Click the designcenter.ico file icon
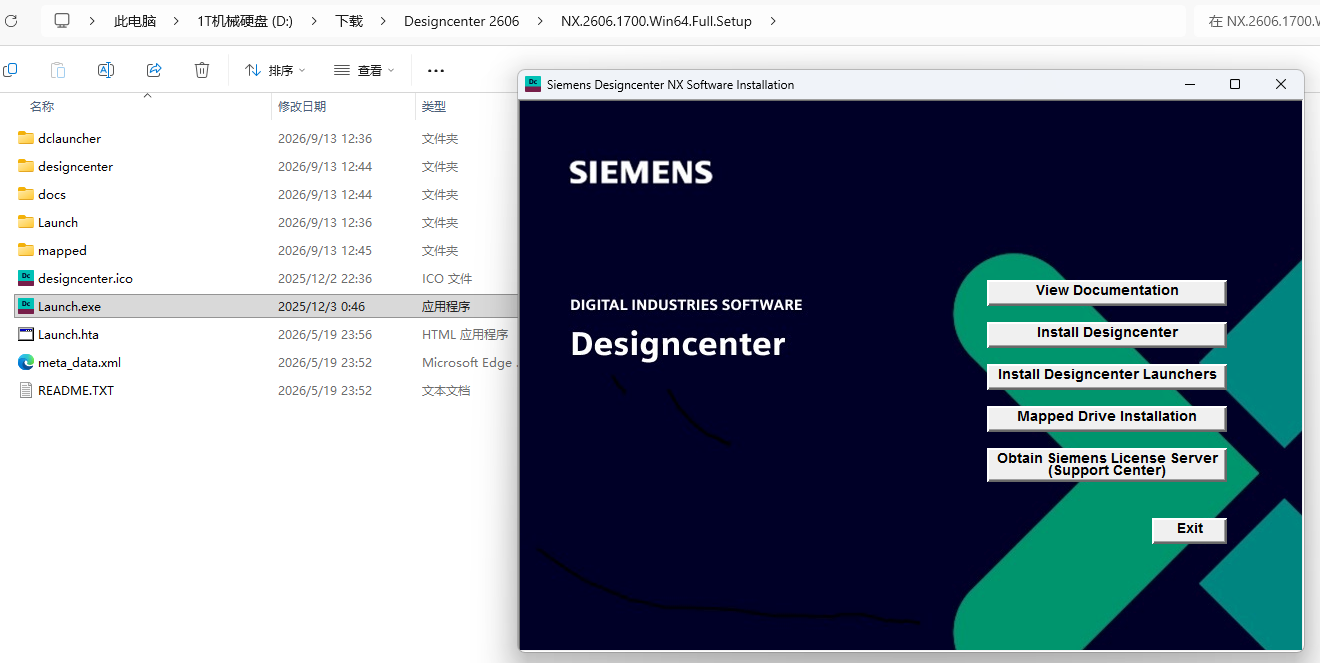This screenshot has width=1320, height=663. click(26, 278)
